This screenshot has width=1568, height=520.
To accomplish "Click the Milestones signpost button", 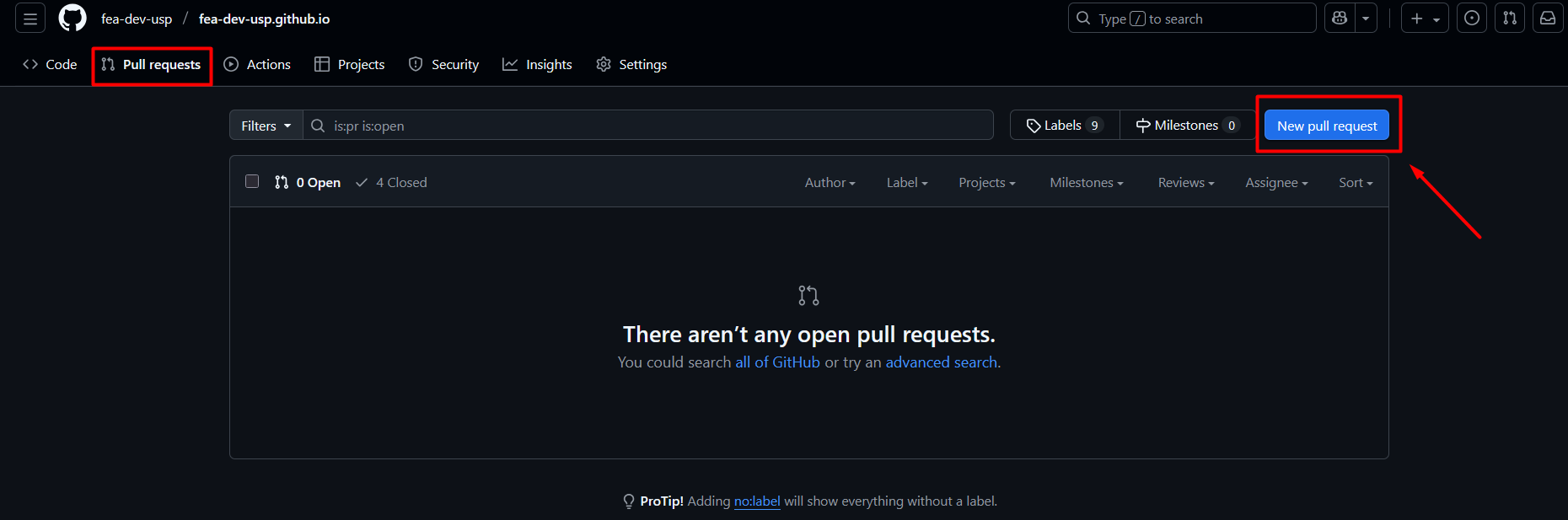I will pos(1187,126).
